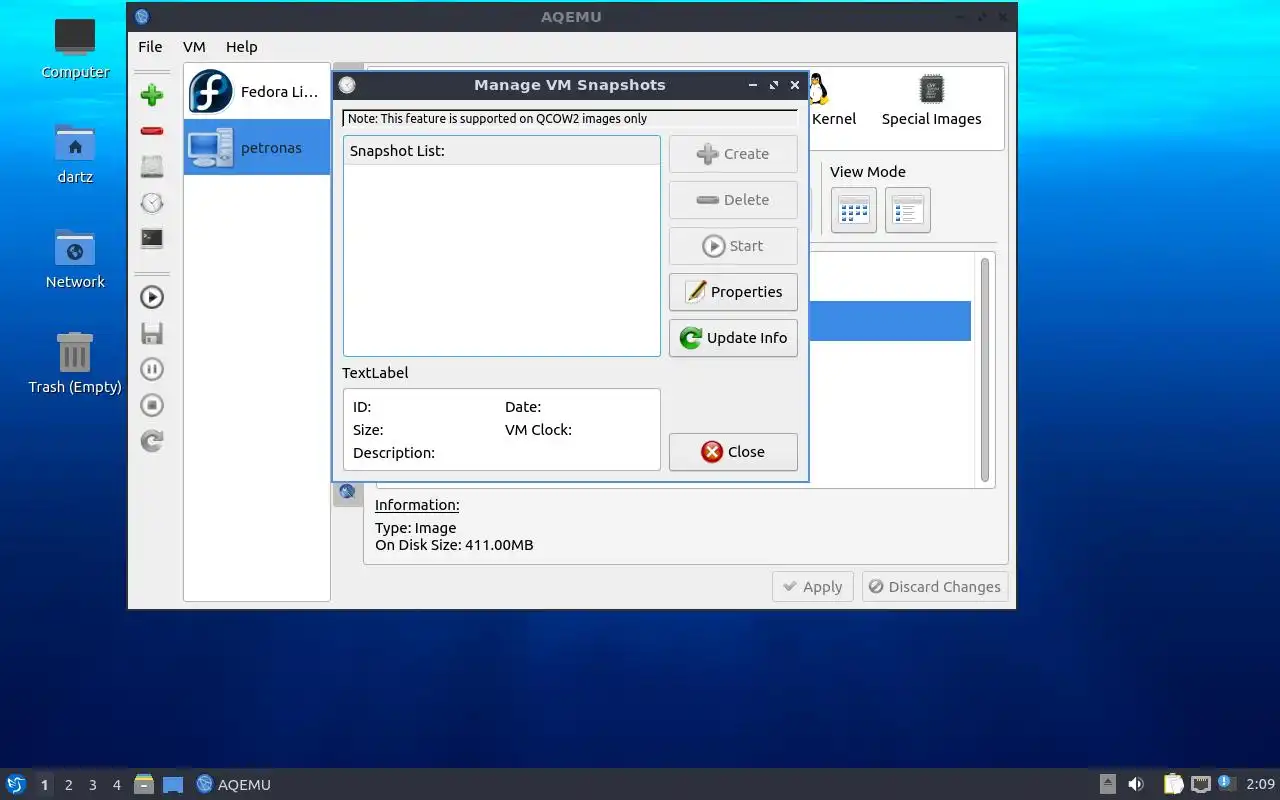Click the Create snapshot button
1280x800 pixels.
[733, 154]
